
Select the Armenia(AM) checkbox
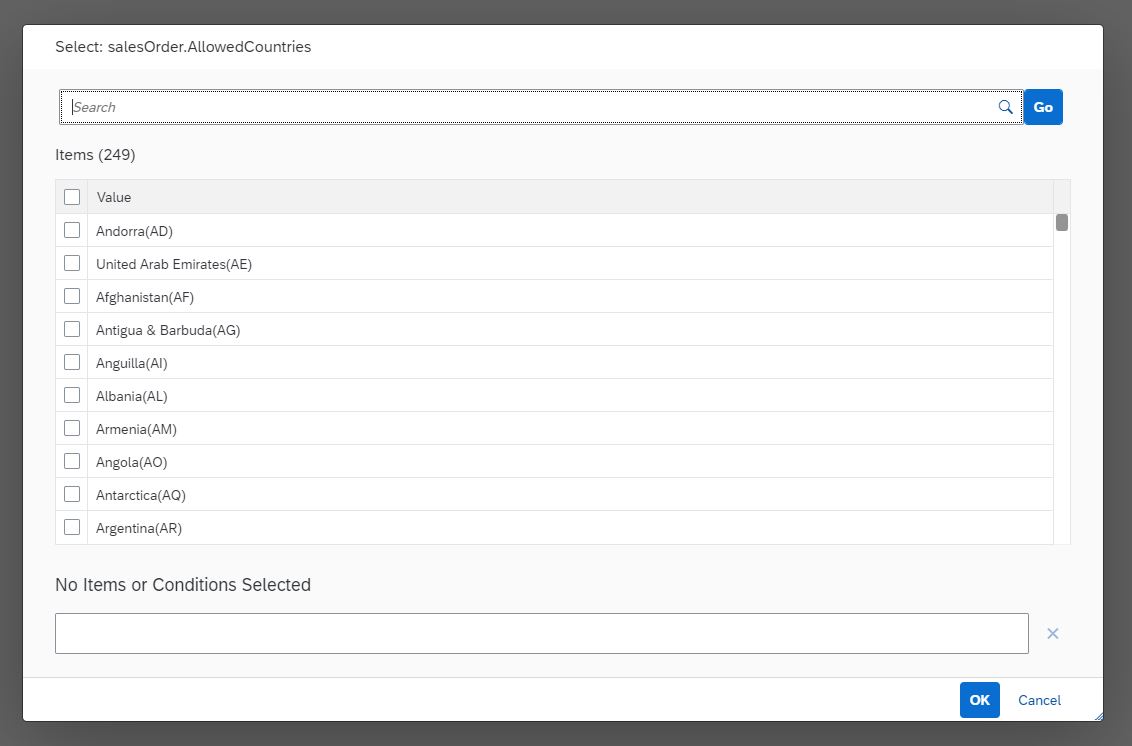pyautogui.click(x=72, y=429)
